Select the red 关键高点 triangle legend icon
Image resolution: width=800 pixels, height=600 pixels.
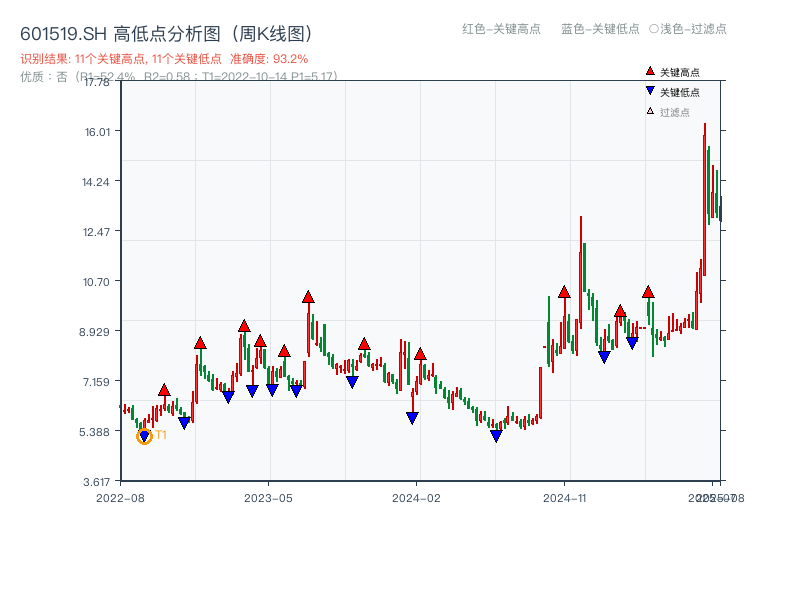(648, 71)
